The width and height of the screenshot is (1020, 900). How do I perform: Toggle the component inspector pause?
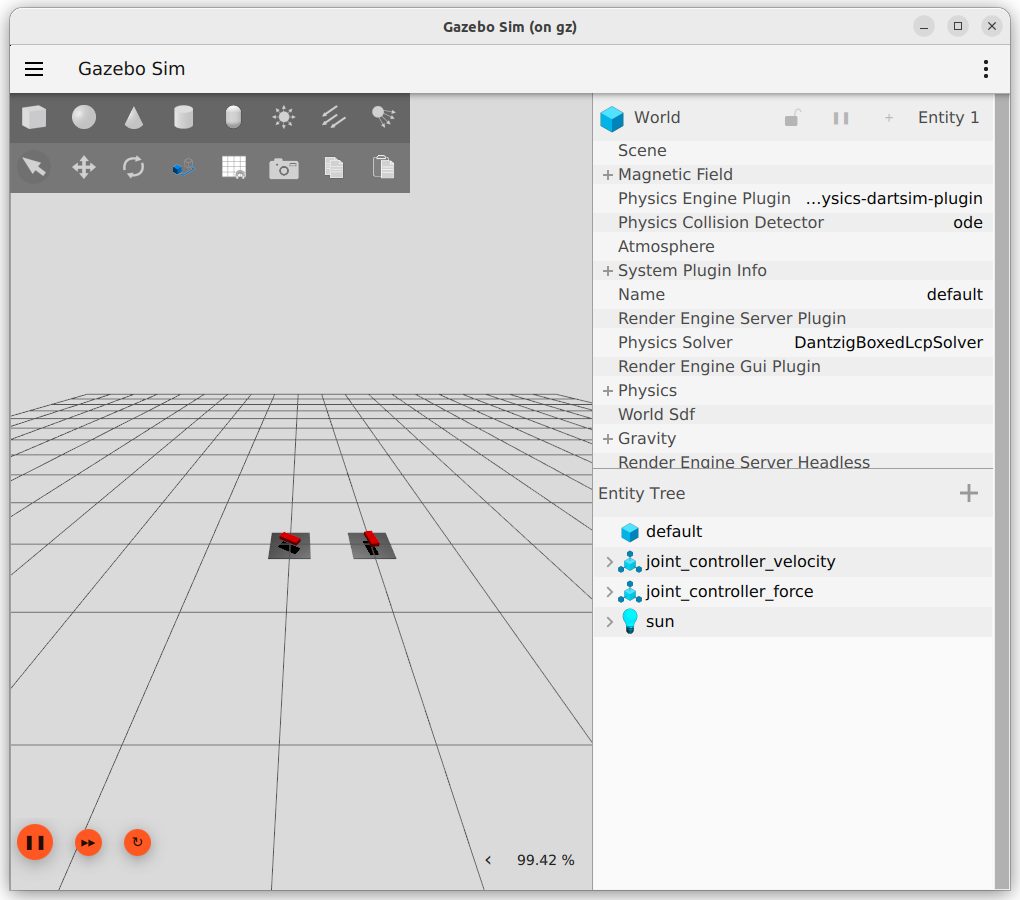(841, 118)
